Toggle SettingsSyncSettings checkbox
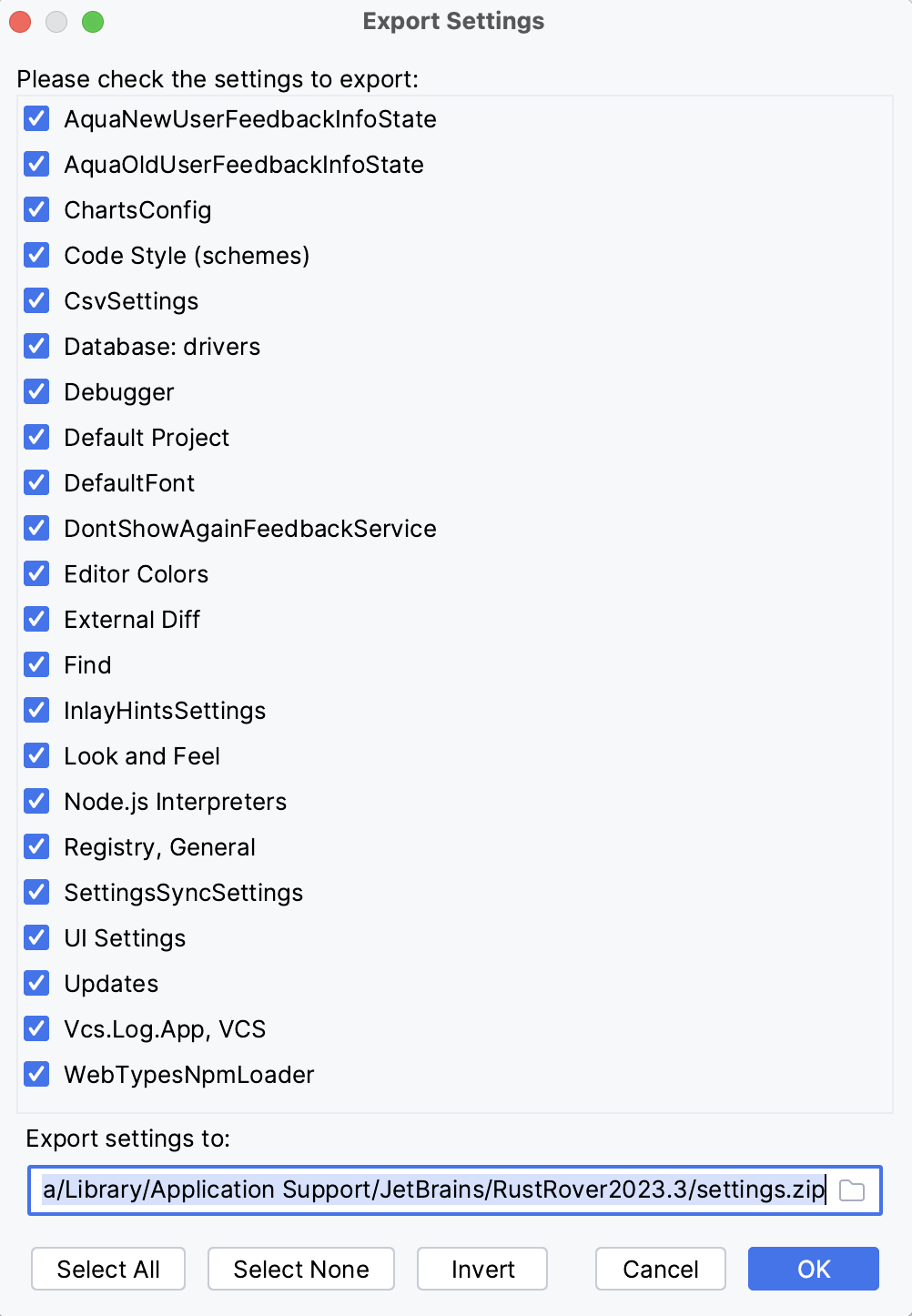Viewport: 912px width, 1316px height. pyautogui.click(x=36, y=892)
